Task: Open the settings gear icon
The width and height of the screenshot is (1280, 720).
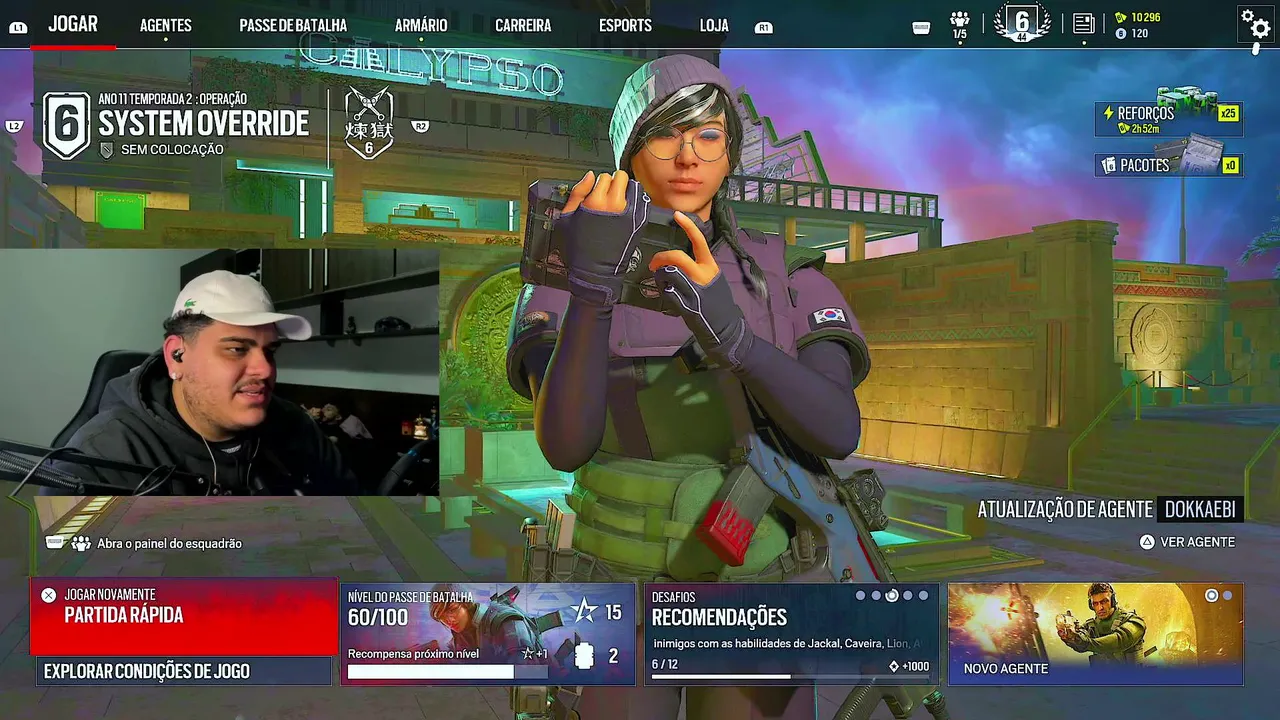Action: [x=1255, y=22]
